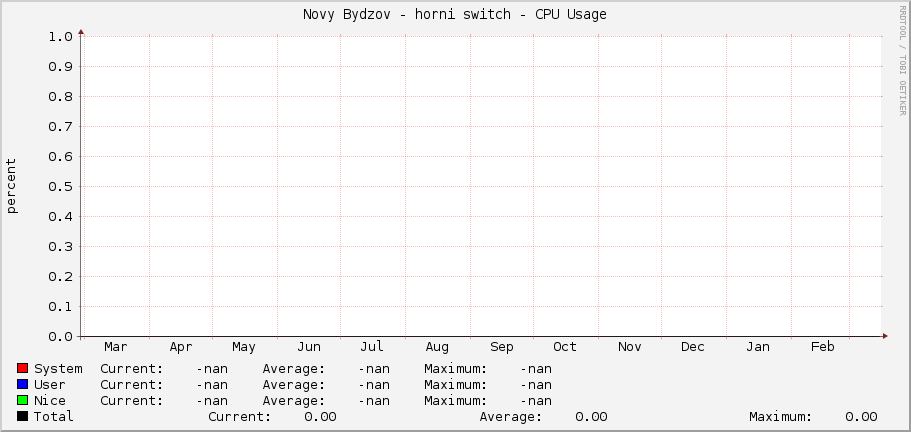
Task: Click the 0.8 value on y-axis
Action: tap(60, 97)
